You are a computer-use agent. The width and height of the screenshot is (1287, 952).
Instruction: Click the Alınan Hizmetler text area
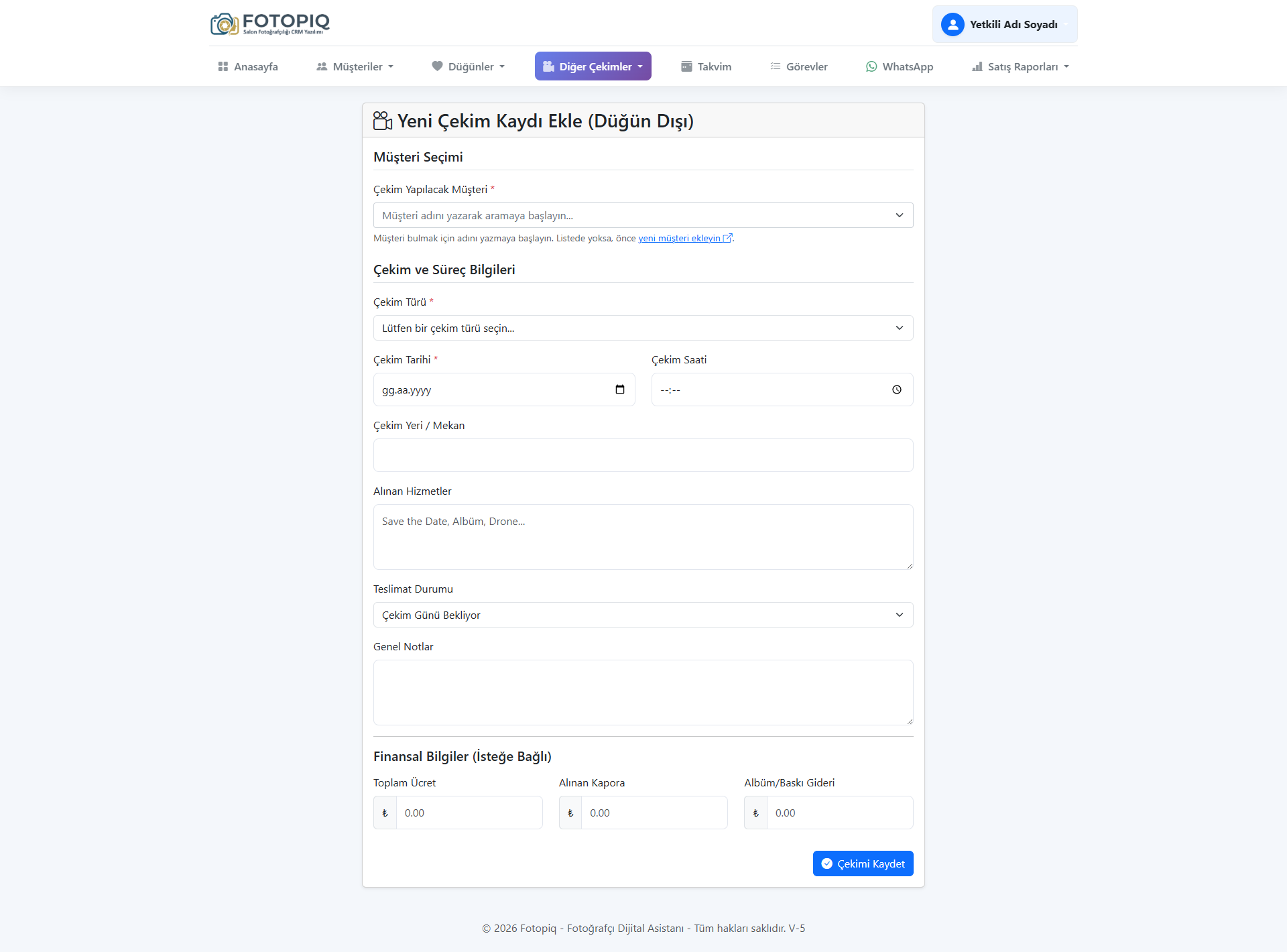[643, 536]
